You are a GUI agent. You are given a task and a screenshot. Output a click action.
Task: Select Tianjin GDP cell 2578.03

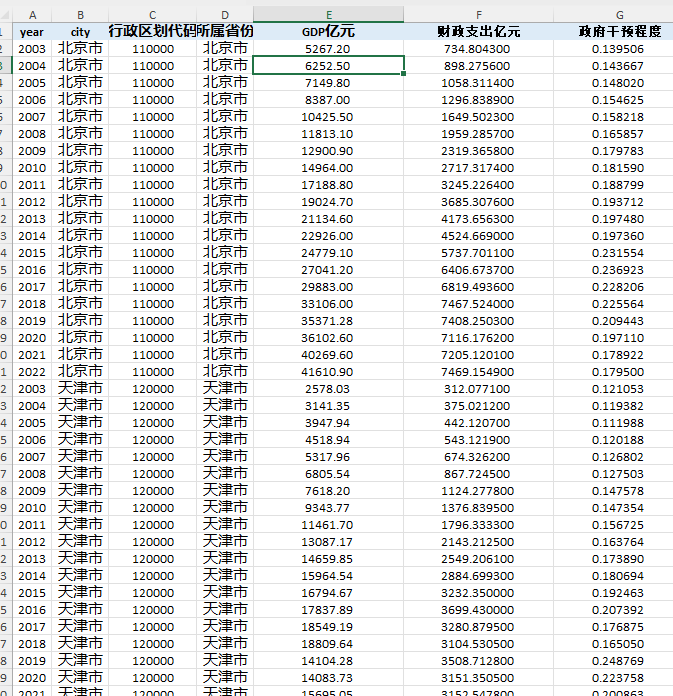coord(329,389)
